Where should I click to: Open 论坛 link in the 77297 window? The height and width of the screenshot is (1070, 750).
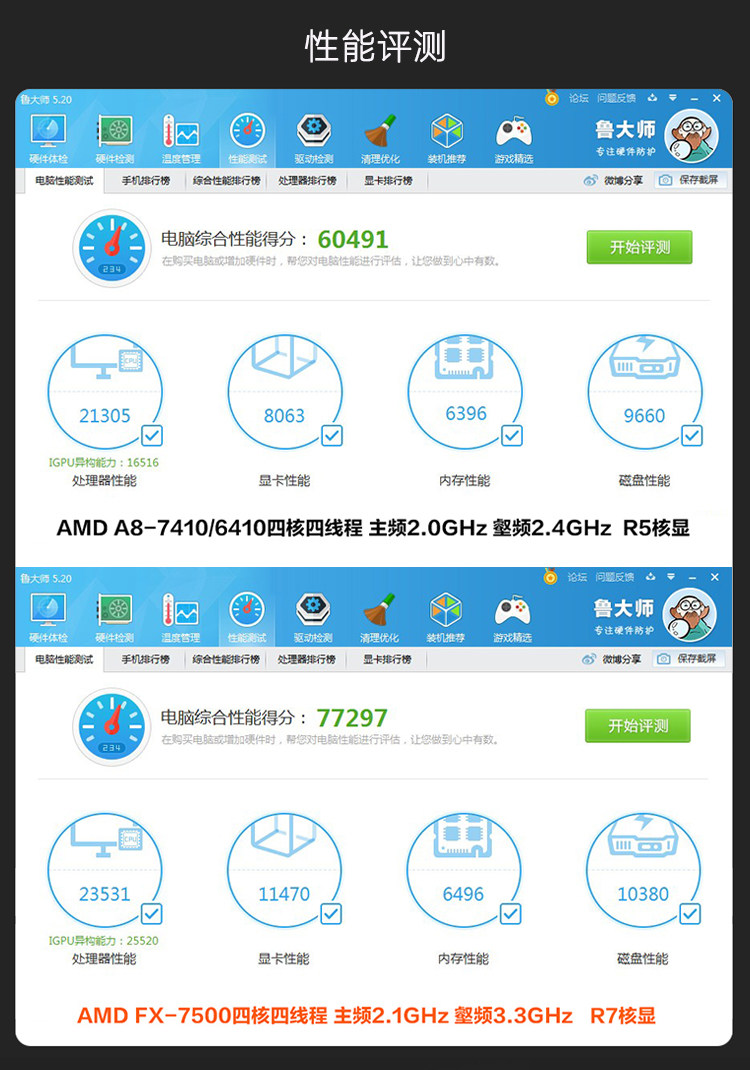click(577, 577)
